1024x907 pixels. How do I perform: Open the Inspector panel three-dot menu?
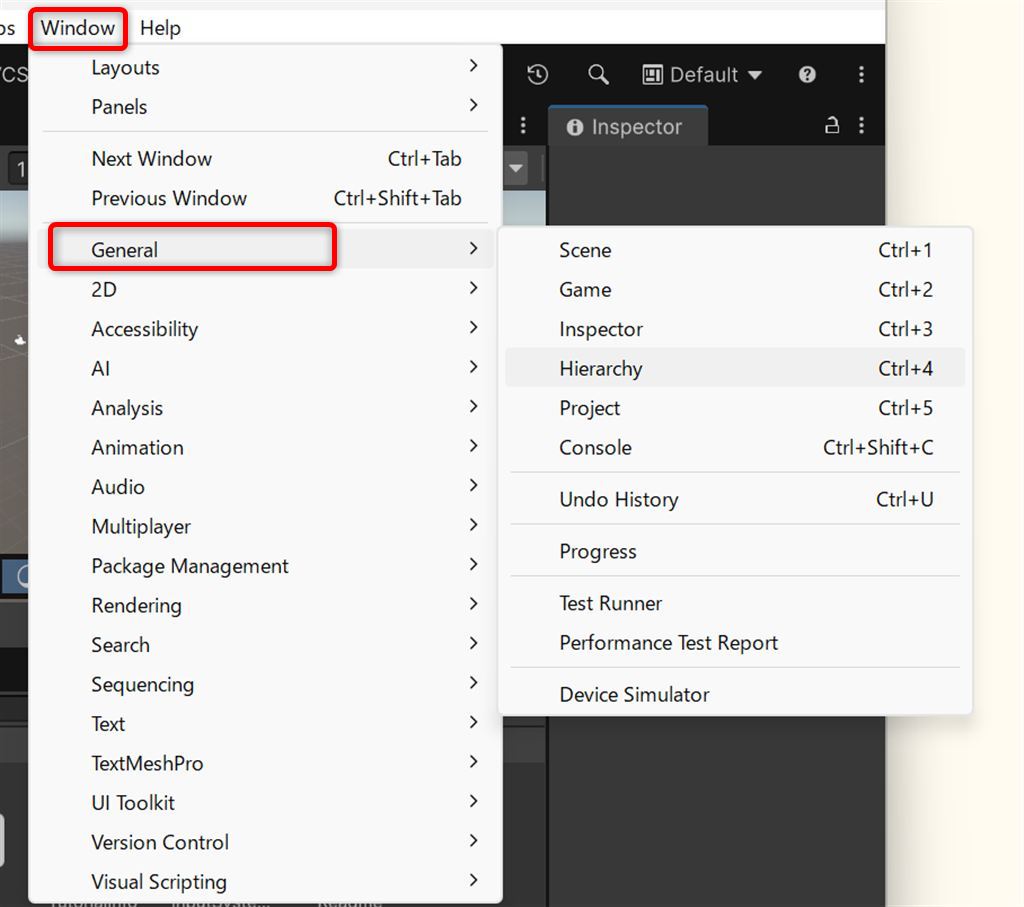click(861, 126)
